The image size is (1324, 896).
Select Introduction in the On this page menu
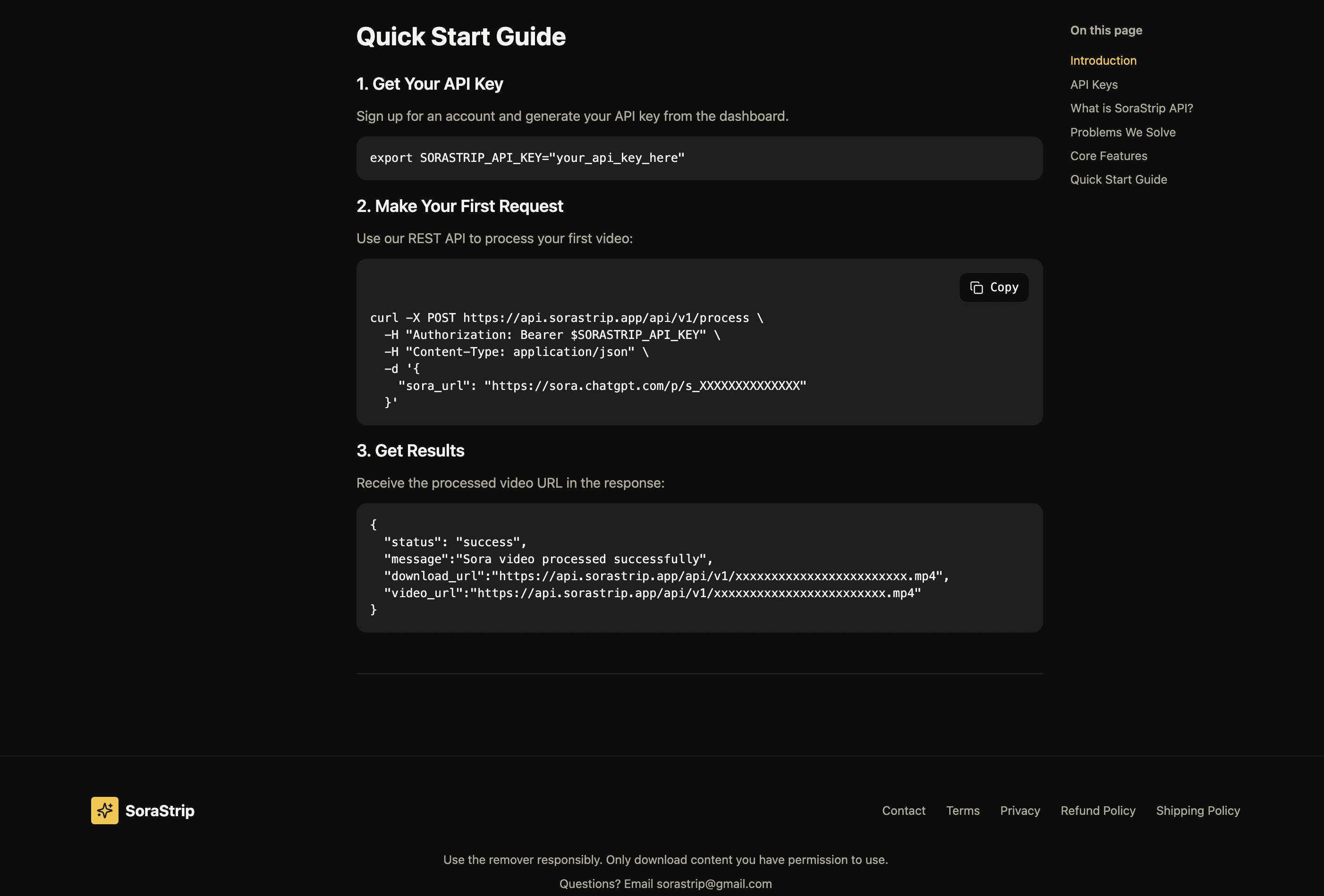tap(1103, 60)
